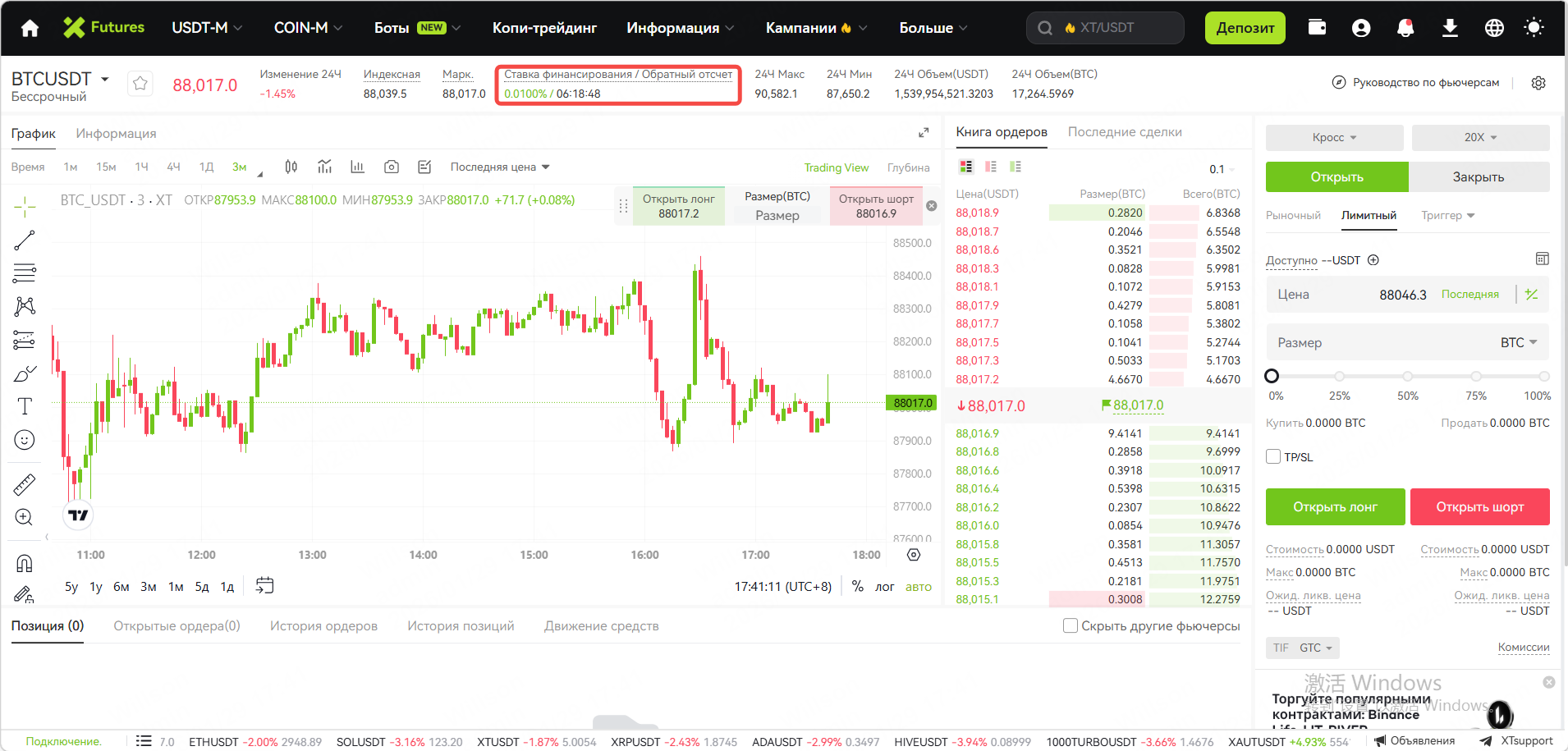The image size is (1568, 751).
Task: Add BTCUSDT to favorites with star icon
Action: point(140,84)
